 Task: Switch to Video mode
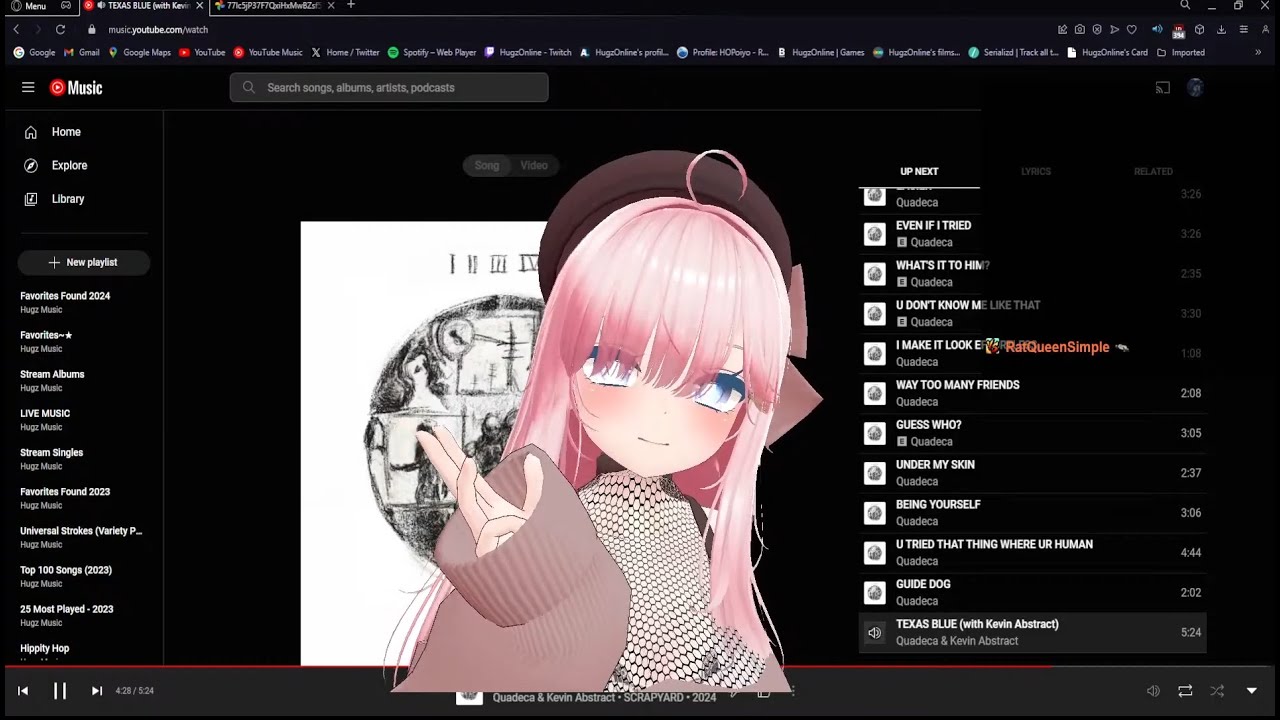pyautogui.click(x=534, y=166)
